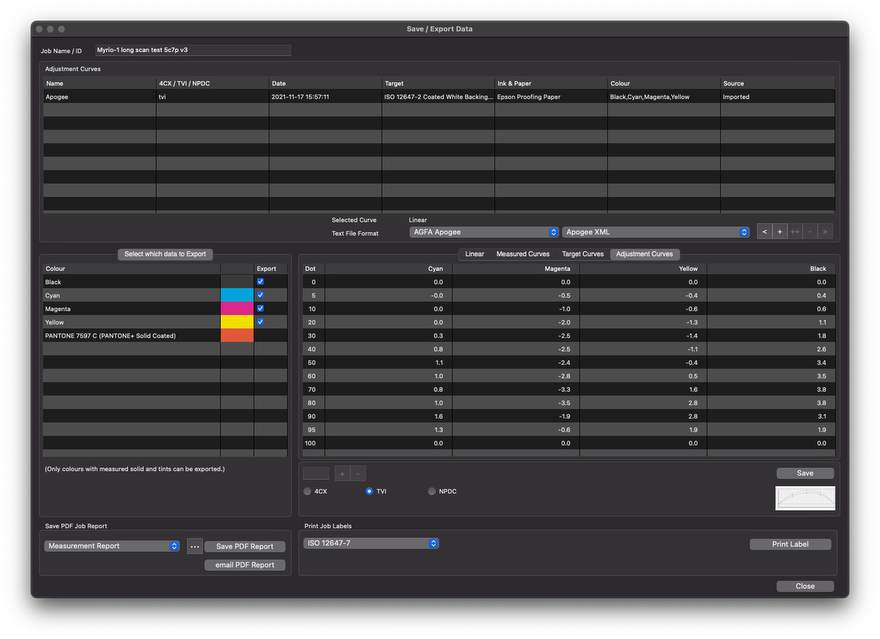Click the Save PDF Report button

click(x=247, y=546)
